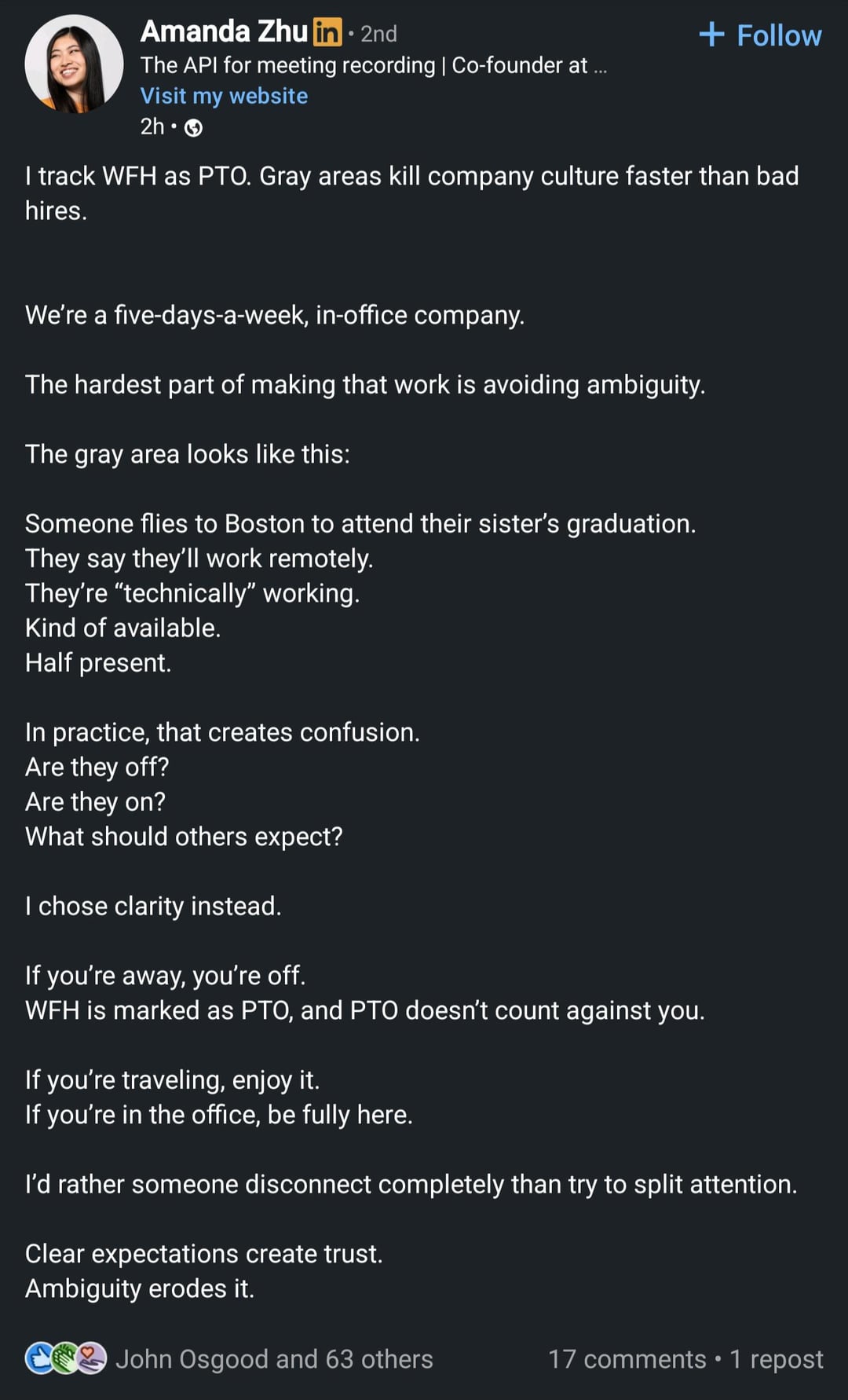848x1400 pixels.
Task: Tap the Follow button text
Action: tap(779, 35)
